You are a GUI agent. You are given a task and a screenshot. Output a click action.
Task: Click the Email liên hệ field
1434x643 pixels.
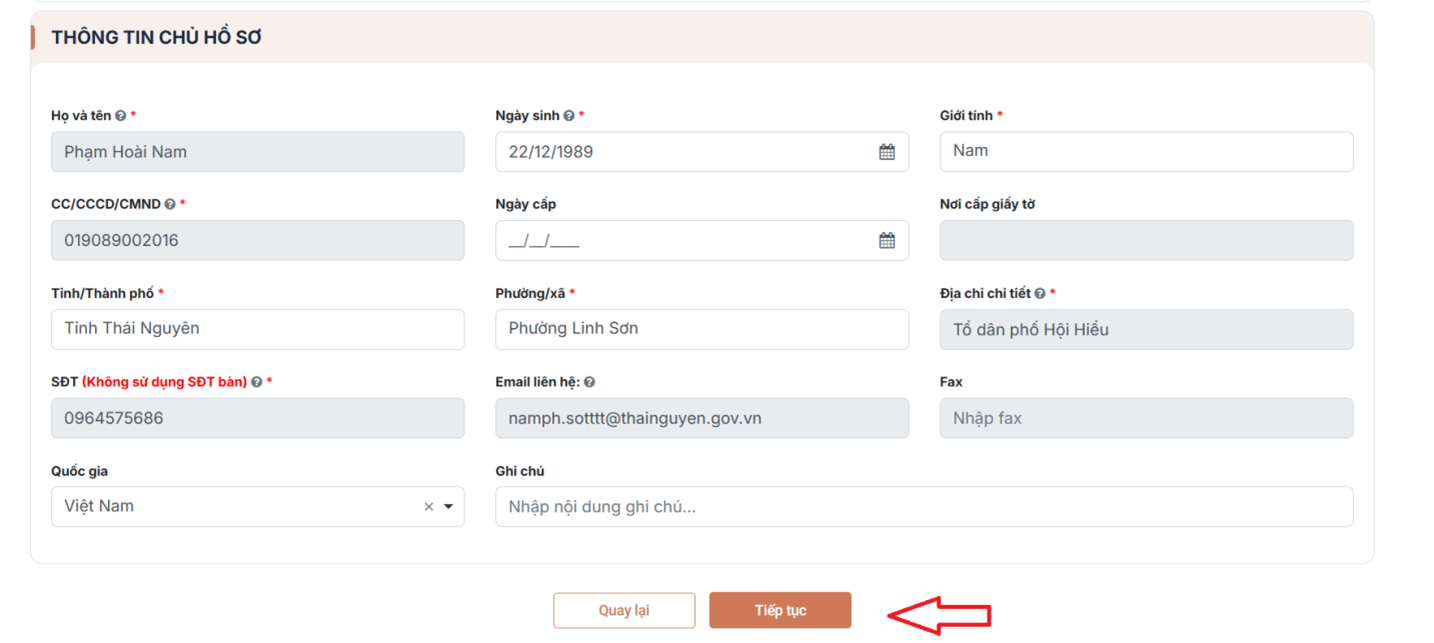[x=702, y=418]
